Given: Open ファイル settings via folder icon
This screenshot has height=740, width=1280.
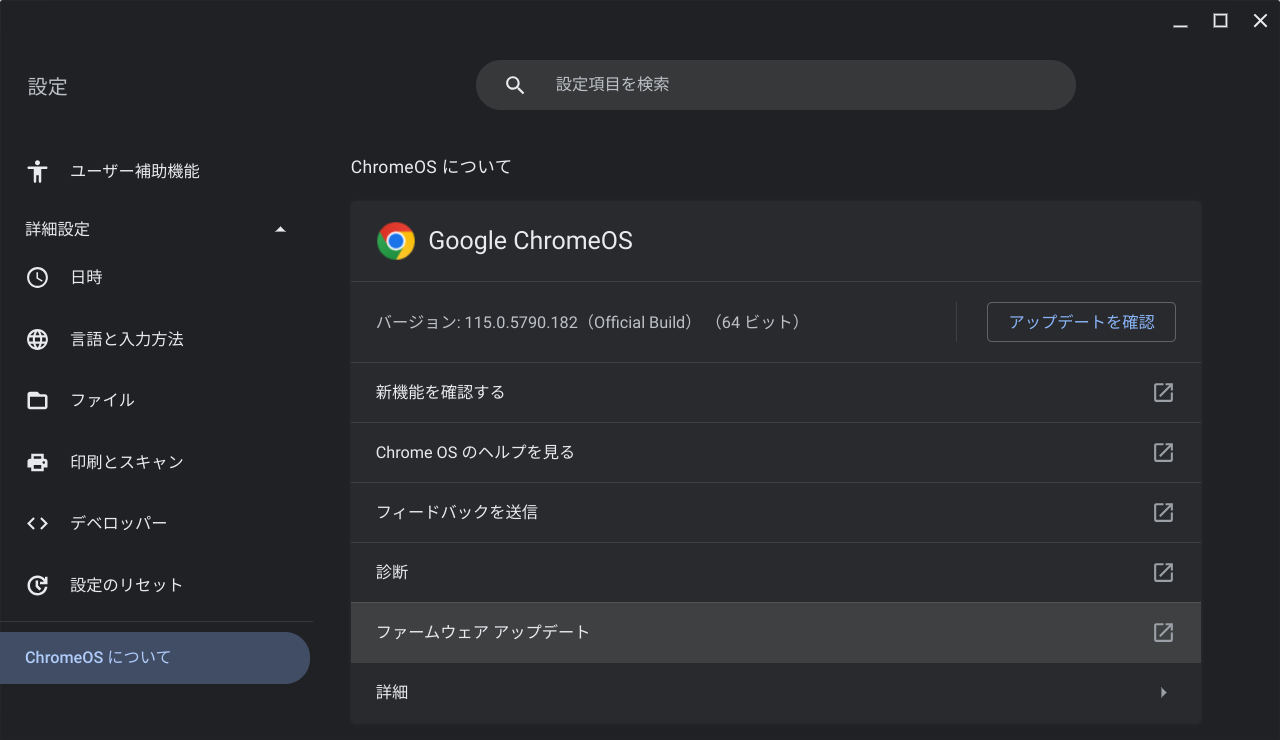Looking at the screenshot, I should point(37,400).
